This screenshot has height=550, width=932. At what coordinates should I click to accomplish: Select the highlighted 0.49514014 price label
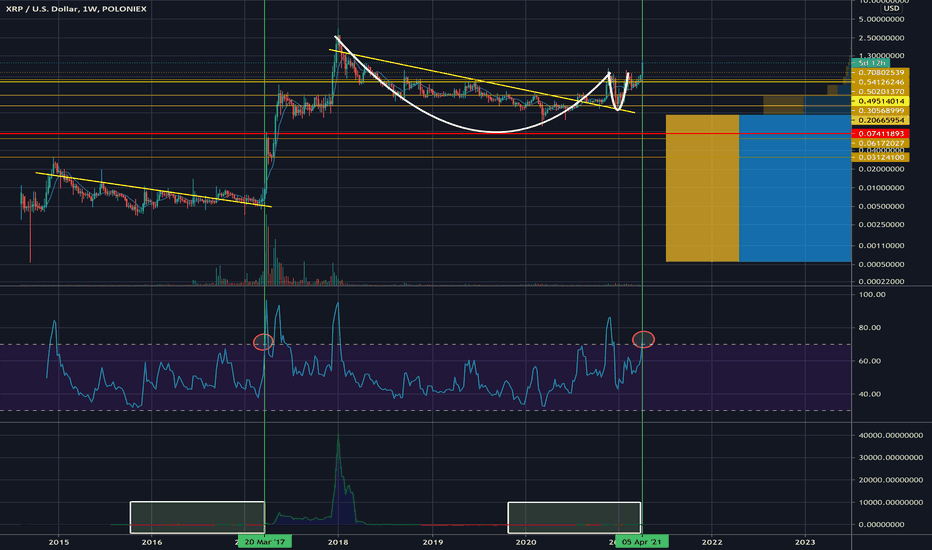(881, 101)
